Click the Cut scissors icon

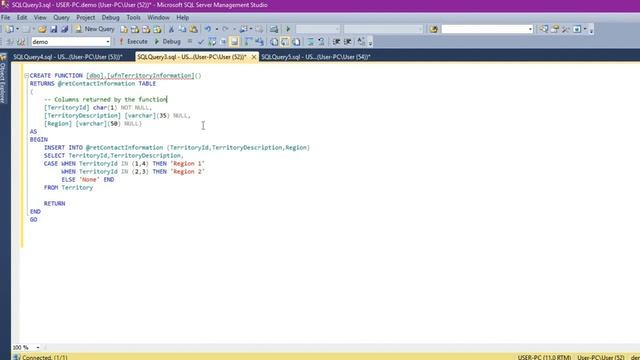171,29
